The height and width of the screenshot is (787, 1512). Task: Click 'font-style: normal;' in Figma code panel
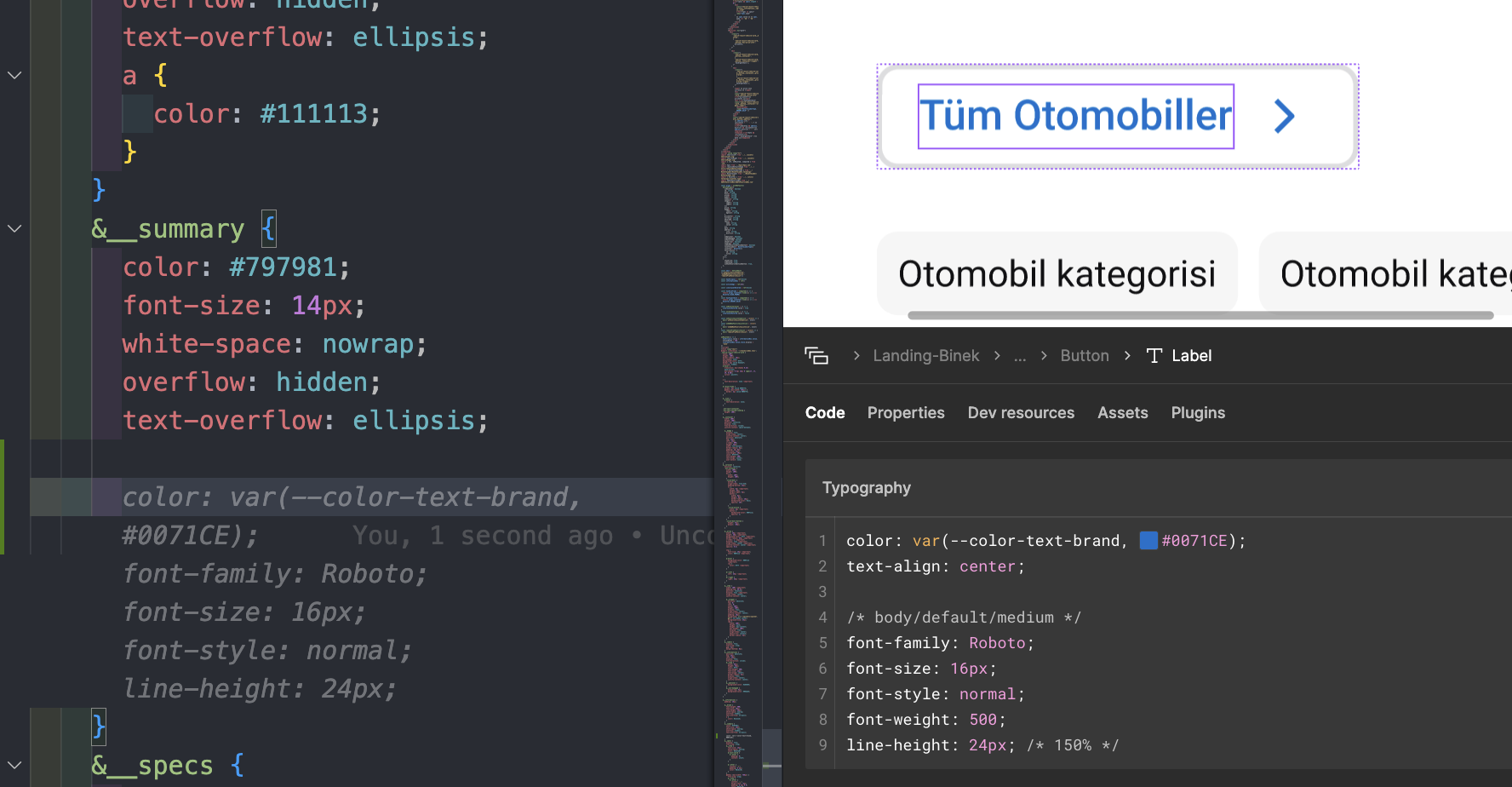click(935, 694)
